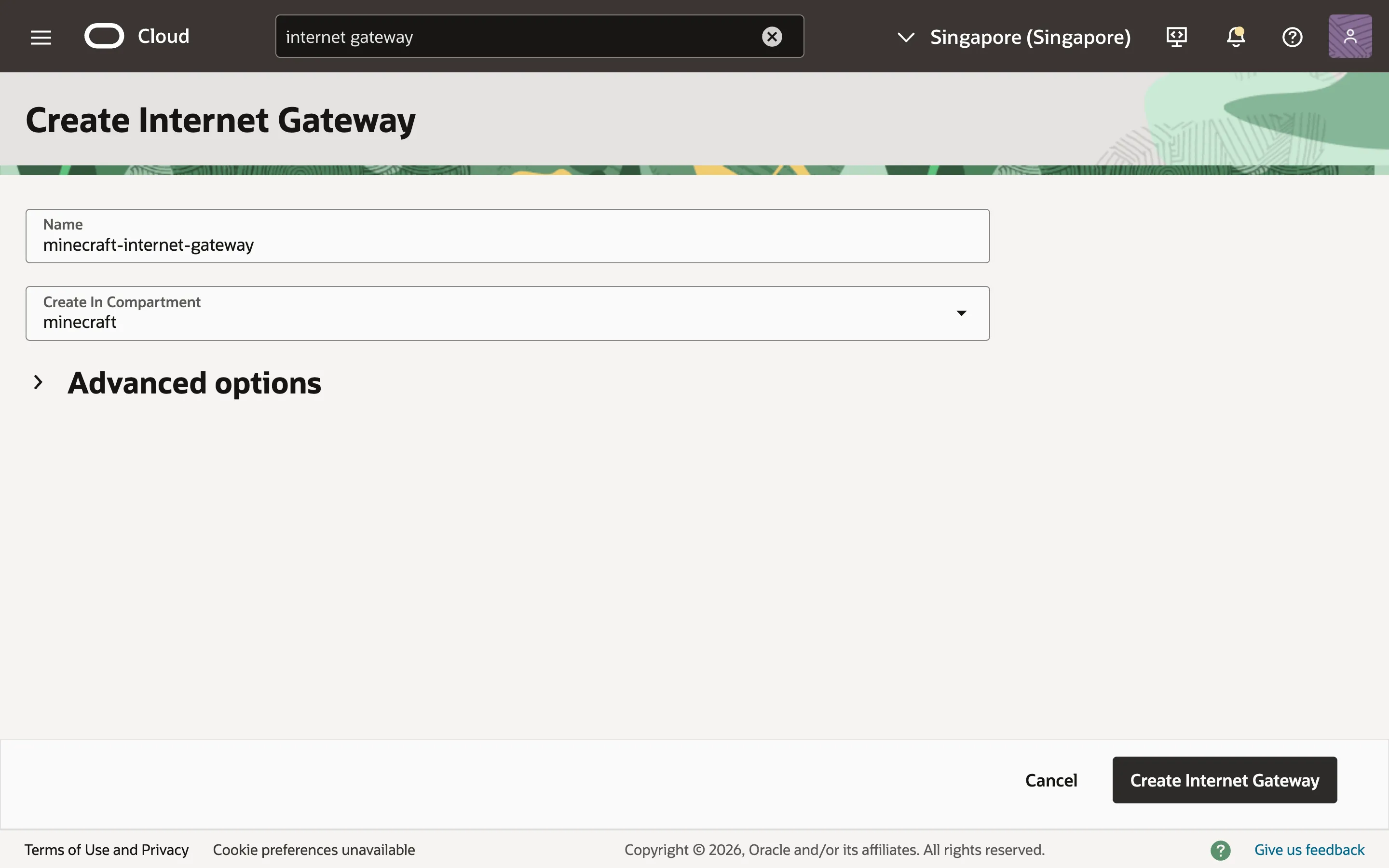Open the navigation hamburger menu
The width and height of the screenshot is (1389, 868).
pos(40,36)
